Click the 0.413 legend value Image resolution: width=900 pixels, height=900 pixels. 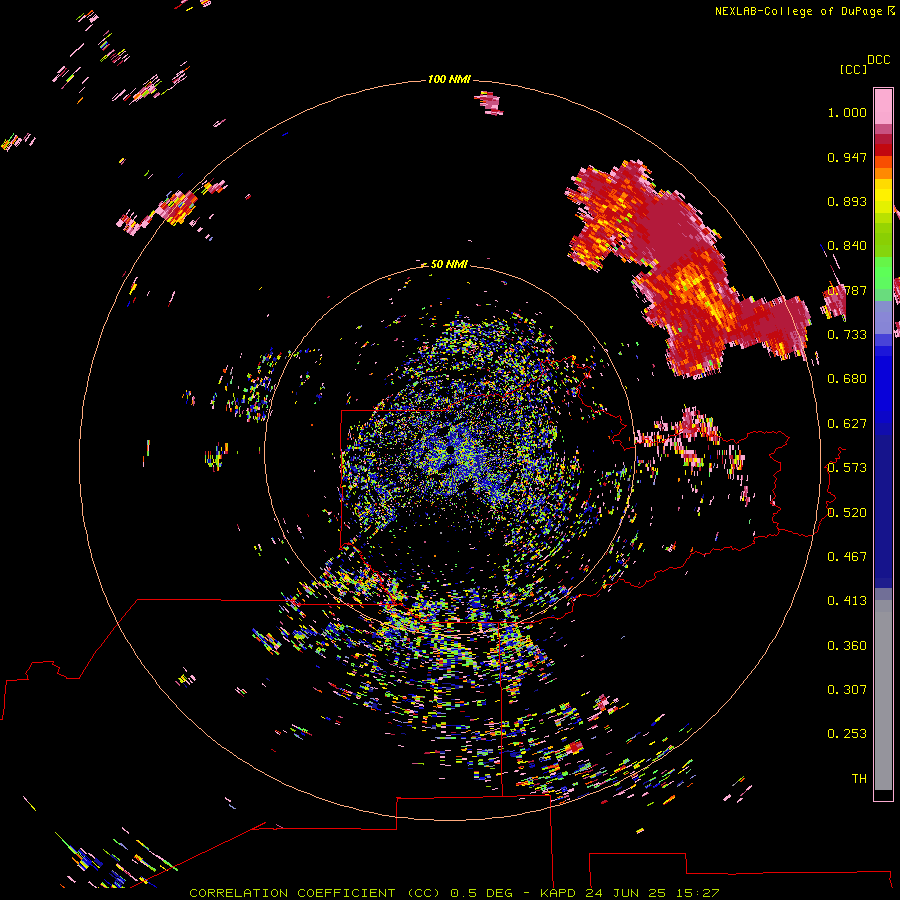pyautogui.click(x=847, y=601)
